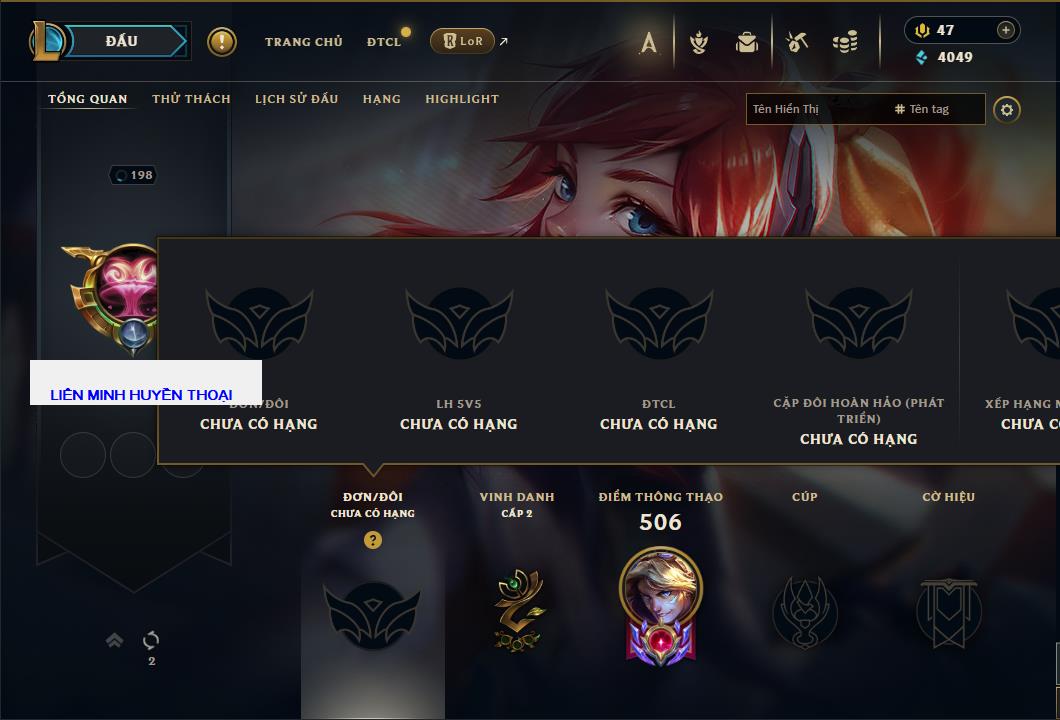Switch to the LỊCH SỬ ĐẤU tab
1060x720 pixels.
click(296, 99)
